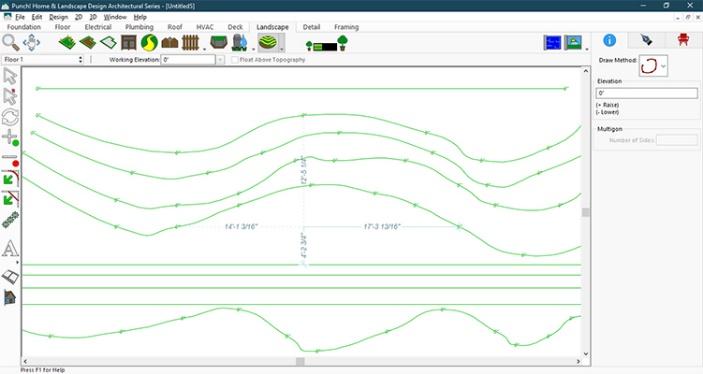Click the blue 2D plan view icon
The width and height of the screenshot is (703, 374).
click(x=552, y=43)
